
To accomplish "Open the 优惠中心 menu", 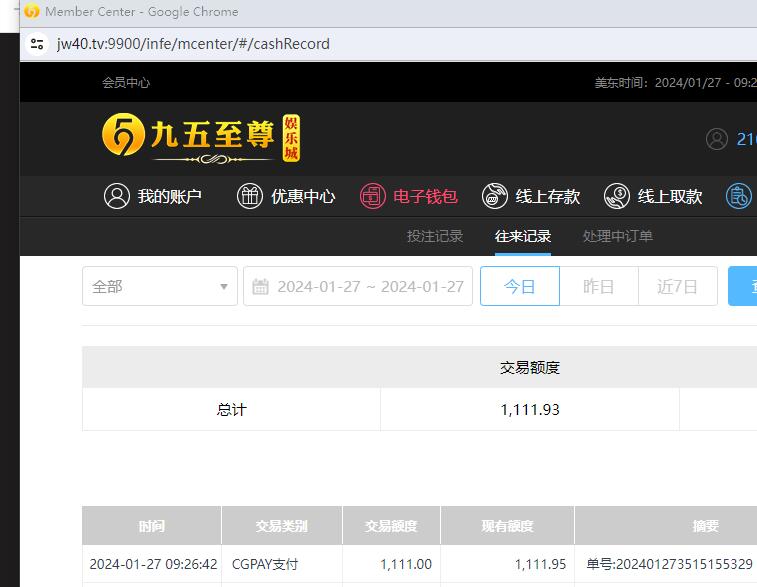I will coord(286,196).
